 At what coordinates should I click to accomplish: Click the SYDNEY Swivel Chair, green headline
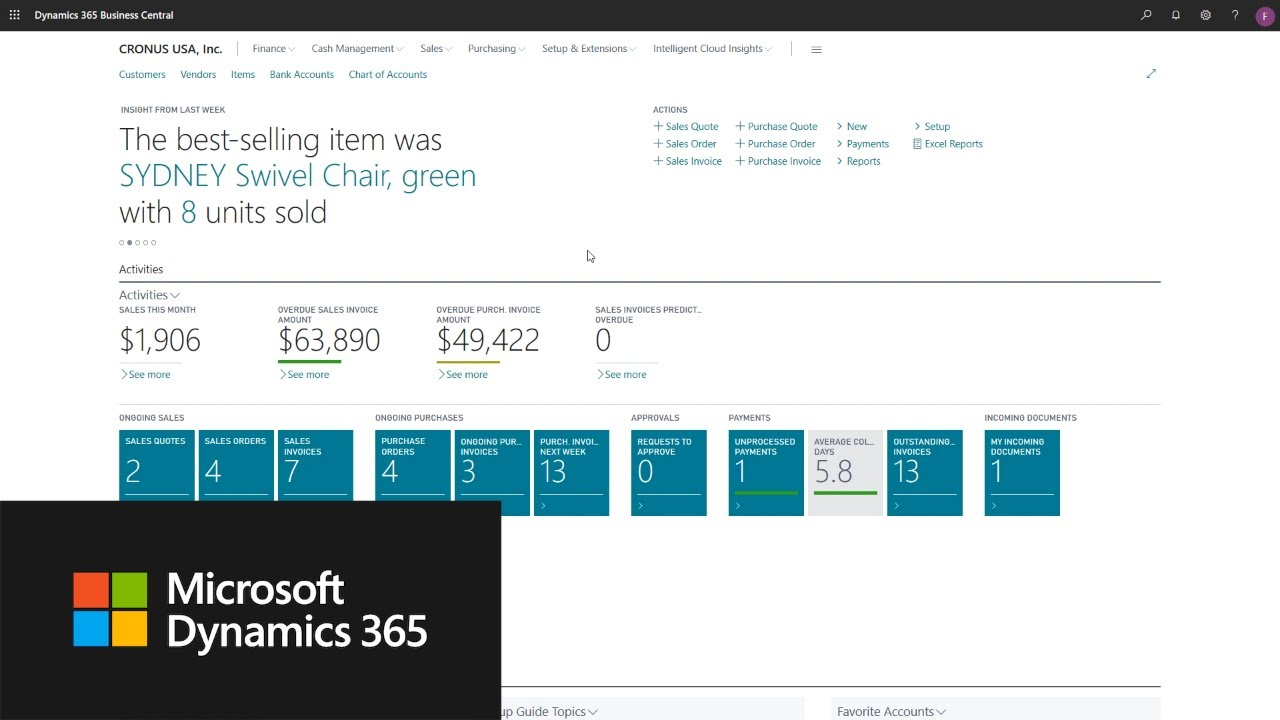tap(297, 176)
